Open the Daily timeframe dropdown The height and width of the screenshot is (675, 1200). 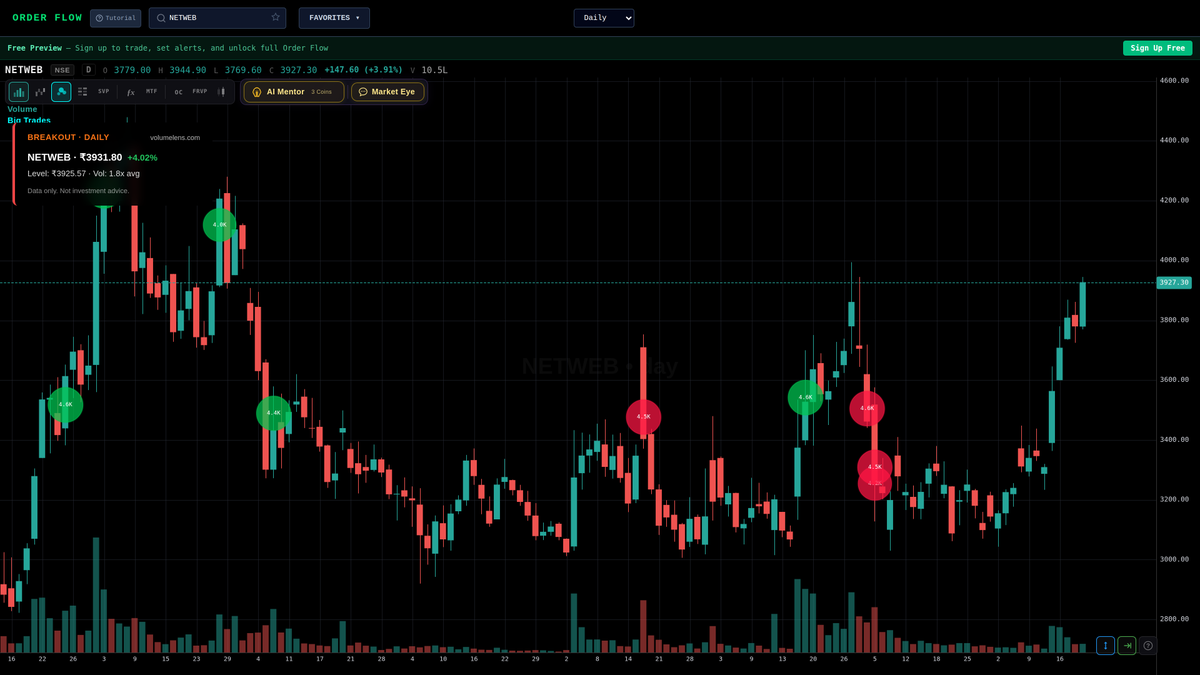(603, 17)
